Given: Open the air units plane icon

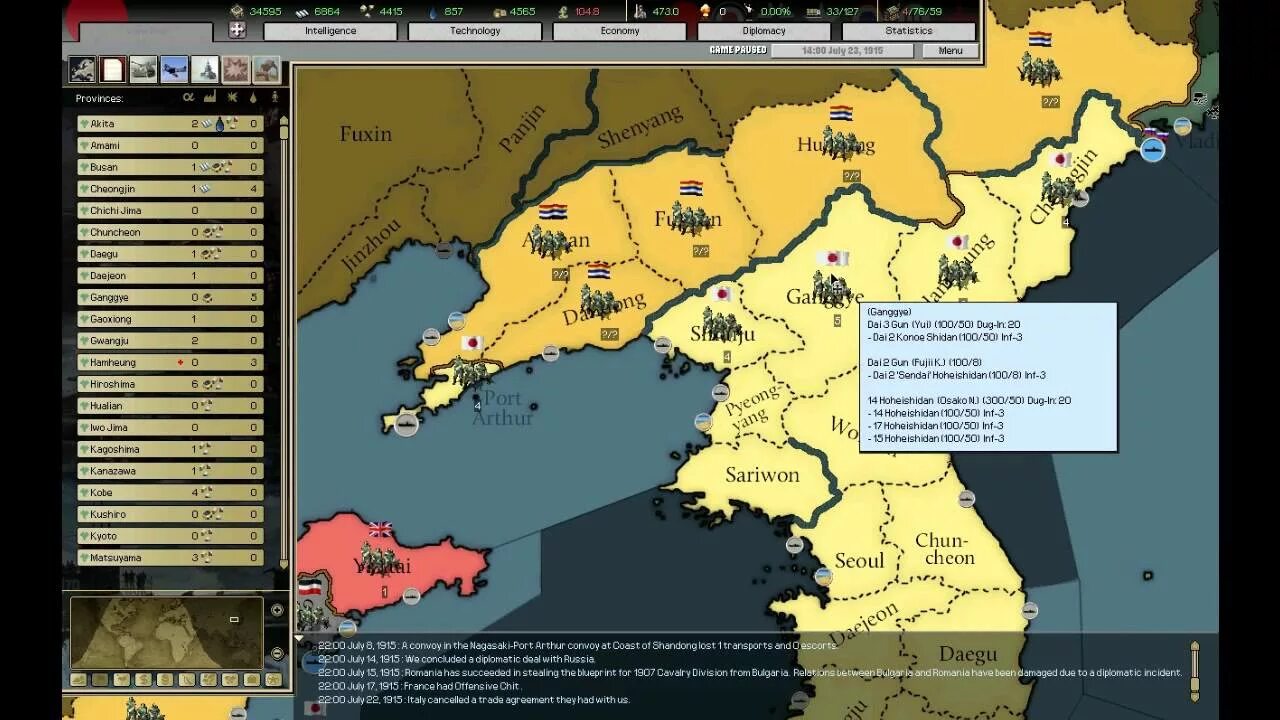Looking at the screenshot, I should point(174,68).
